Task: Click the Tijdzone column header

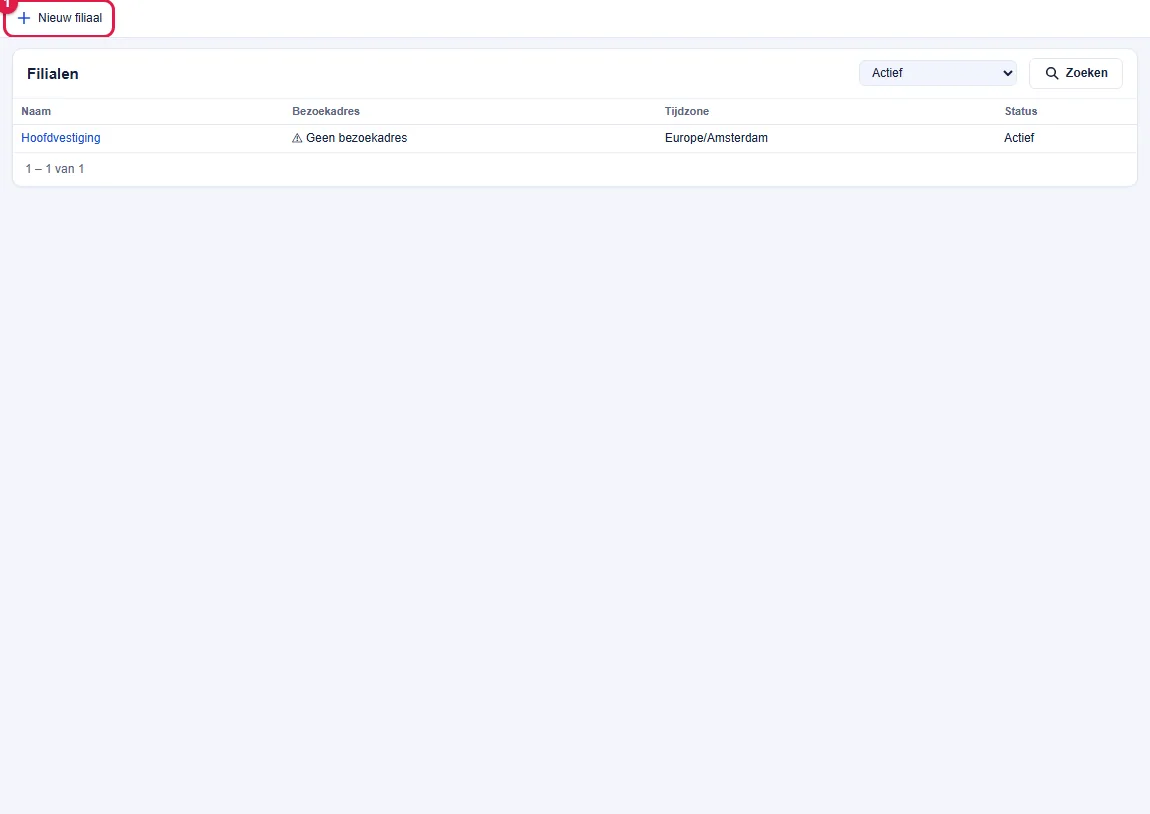Action: pos(686,111)
